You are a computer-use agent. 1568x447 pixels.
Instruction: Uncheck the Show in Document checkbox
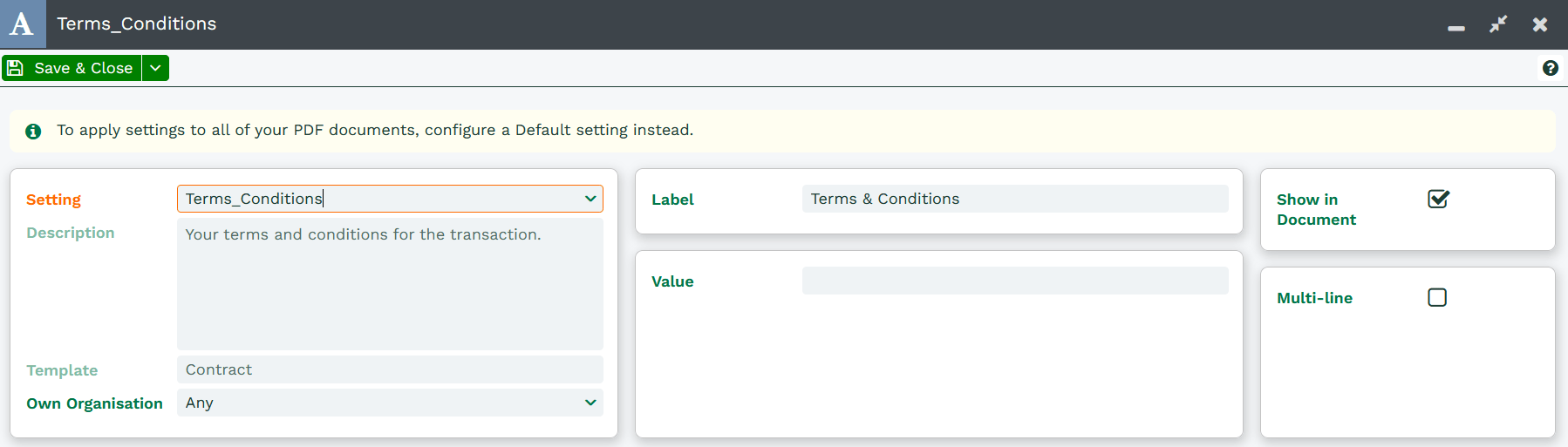click(1438, 199)
